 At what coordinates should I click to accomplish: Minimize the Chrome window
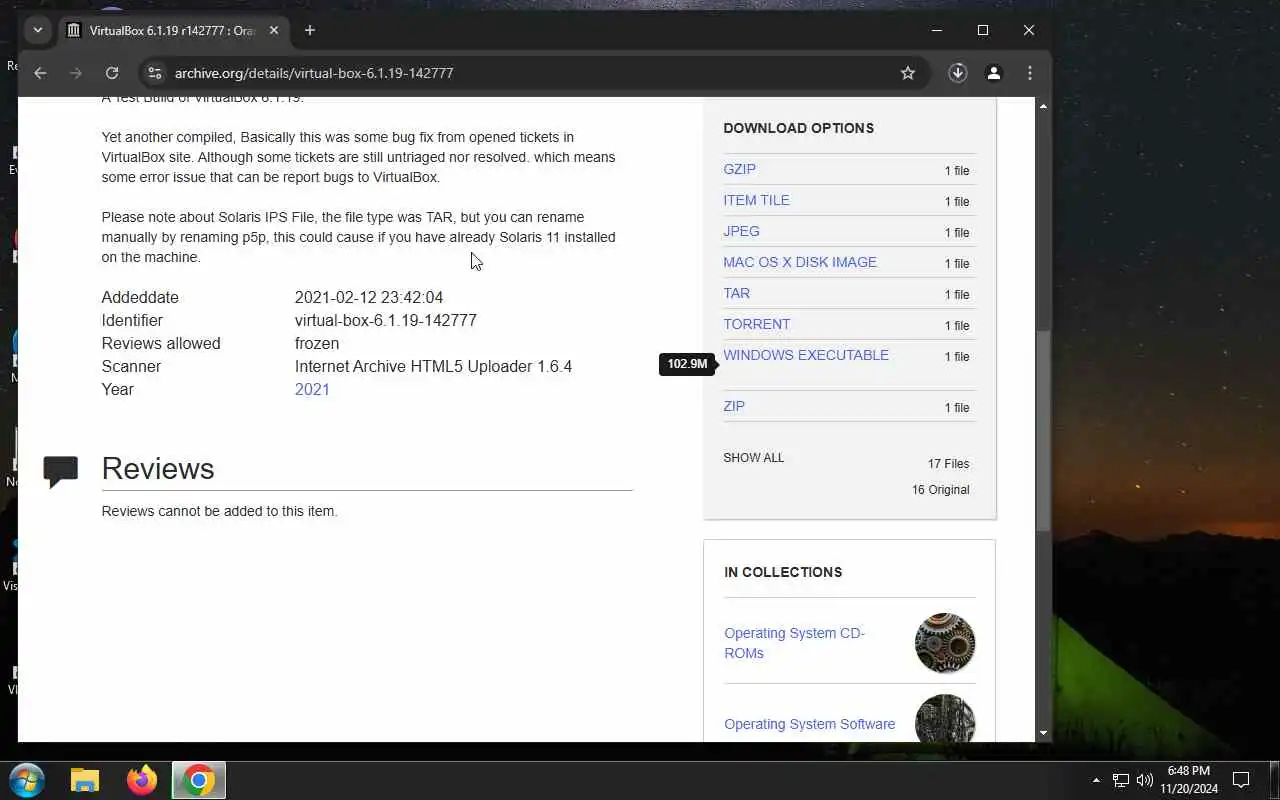[x=937, y=30]
